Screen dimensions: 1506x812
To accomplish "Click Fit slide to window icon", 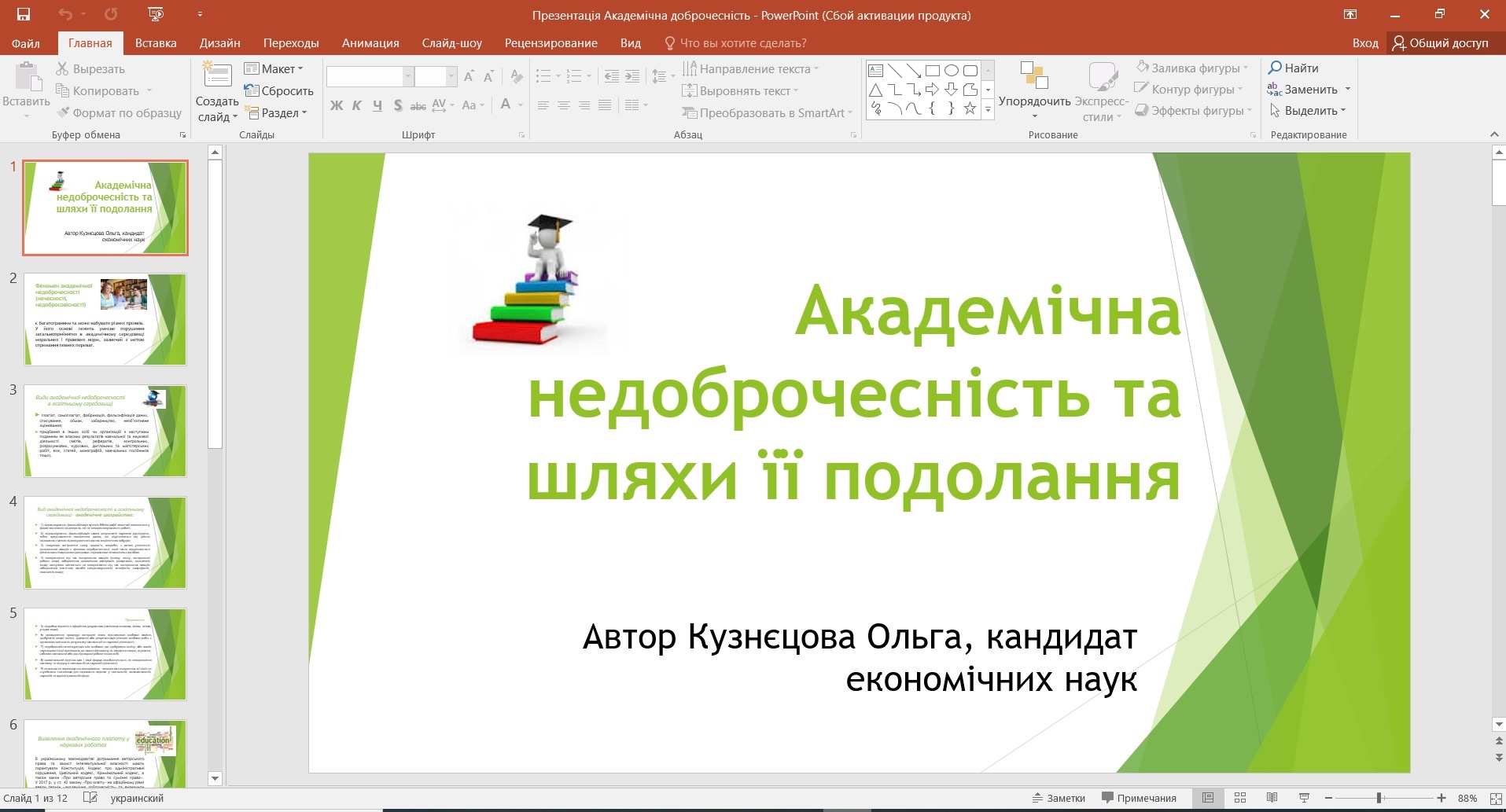I will coord(1496,798).
